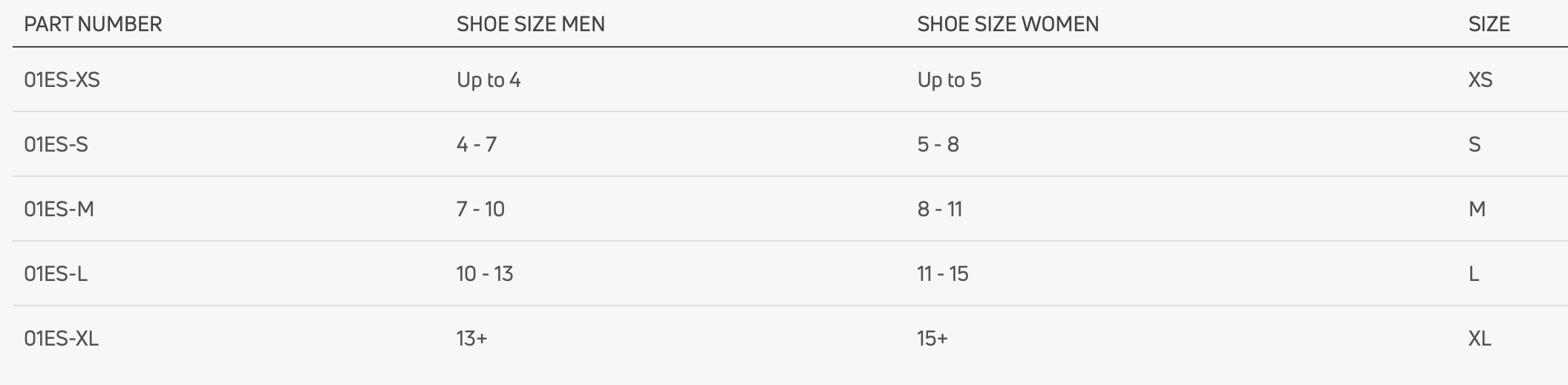Click the men's "13+" size cell
1568x385 pixels.
pos(471,338)
